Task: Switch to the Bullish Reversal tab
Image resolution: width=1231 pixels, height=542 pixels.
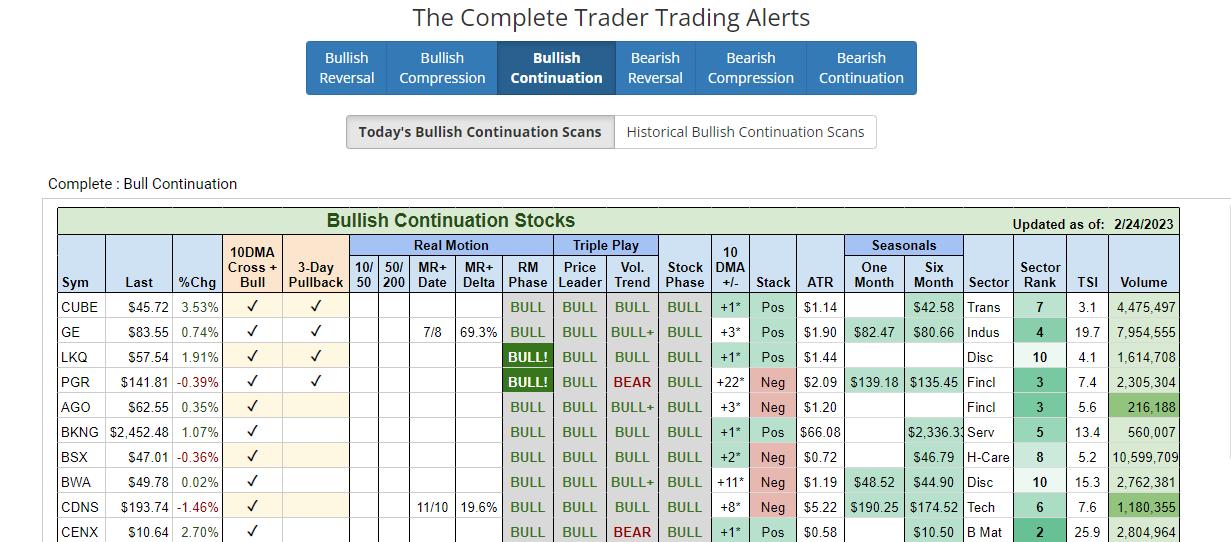Action: coord(347,68)
